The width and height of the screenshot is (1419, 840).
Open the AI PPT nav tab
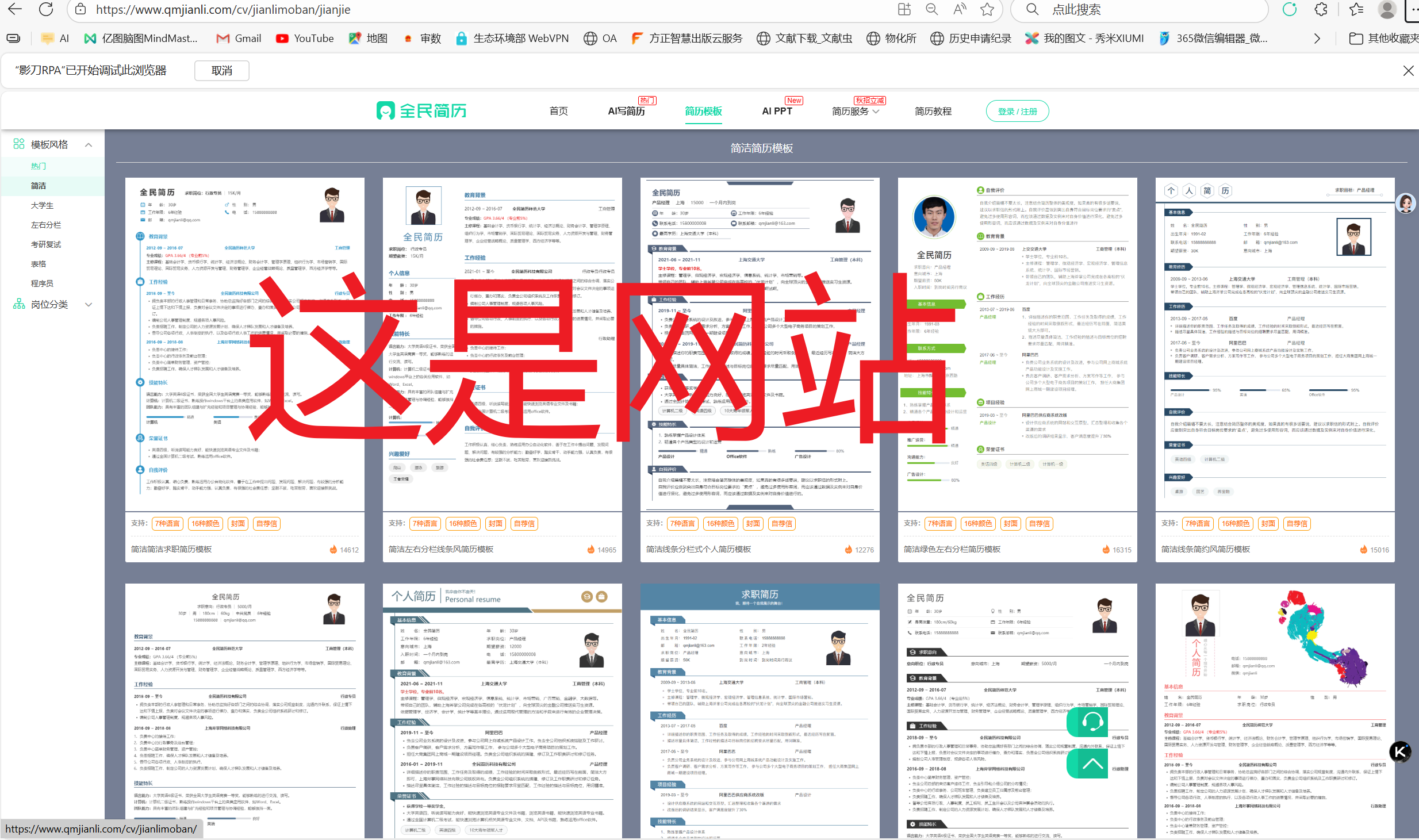tap(777, 111)
